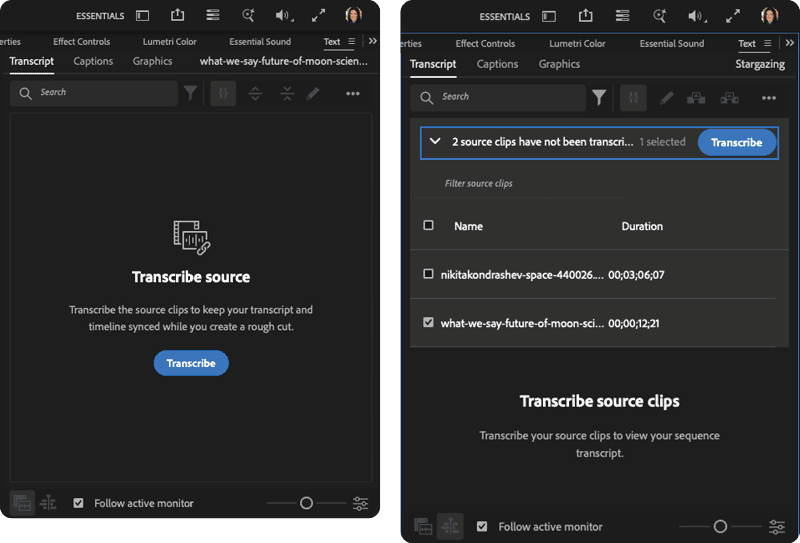
Task: Focus the Search field in left panel
Action: coord(93,93)
